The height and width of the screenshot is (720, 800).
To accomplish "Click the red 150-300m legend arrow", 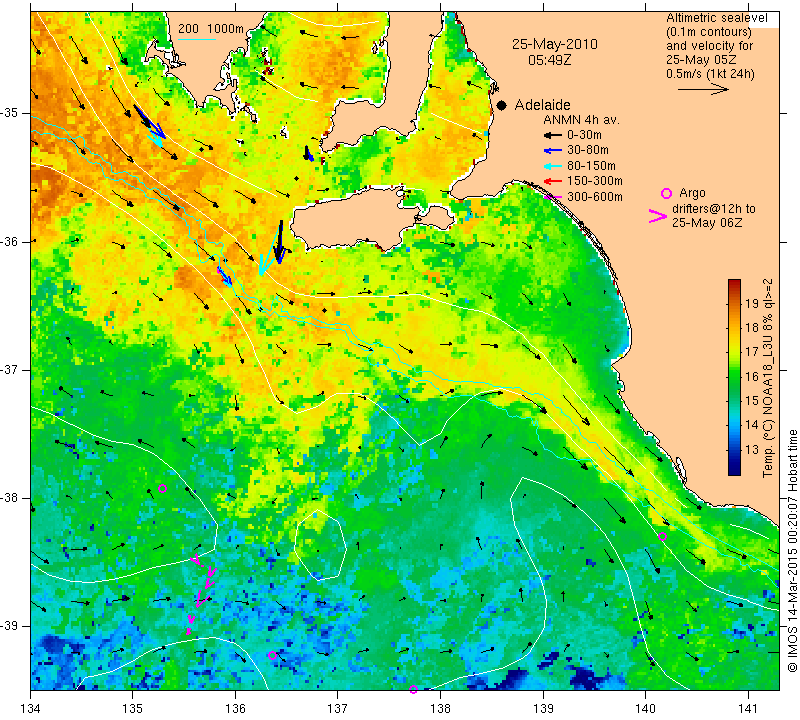I will point(552,181).
